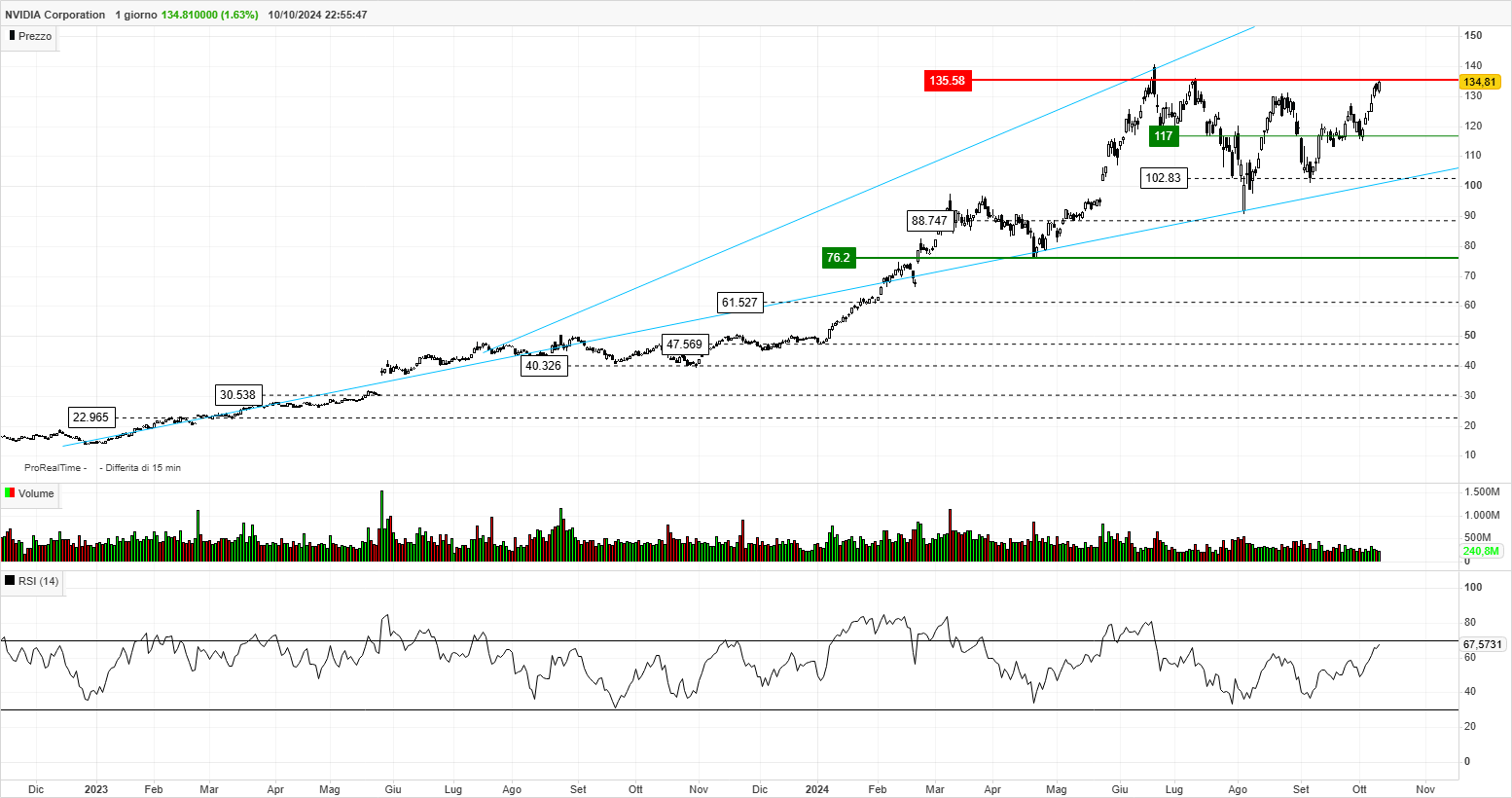Screen dimensions: 1512x798
Task: Click the black RSI color square
Action: click(x=10, y=581)
